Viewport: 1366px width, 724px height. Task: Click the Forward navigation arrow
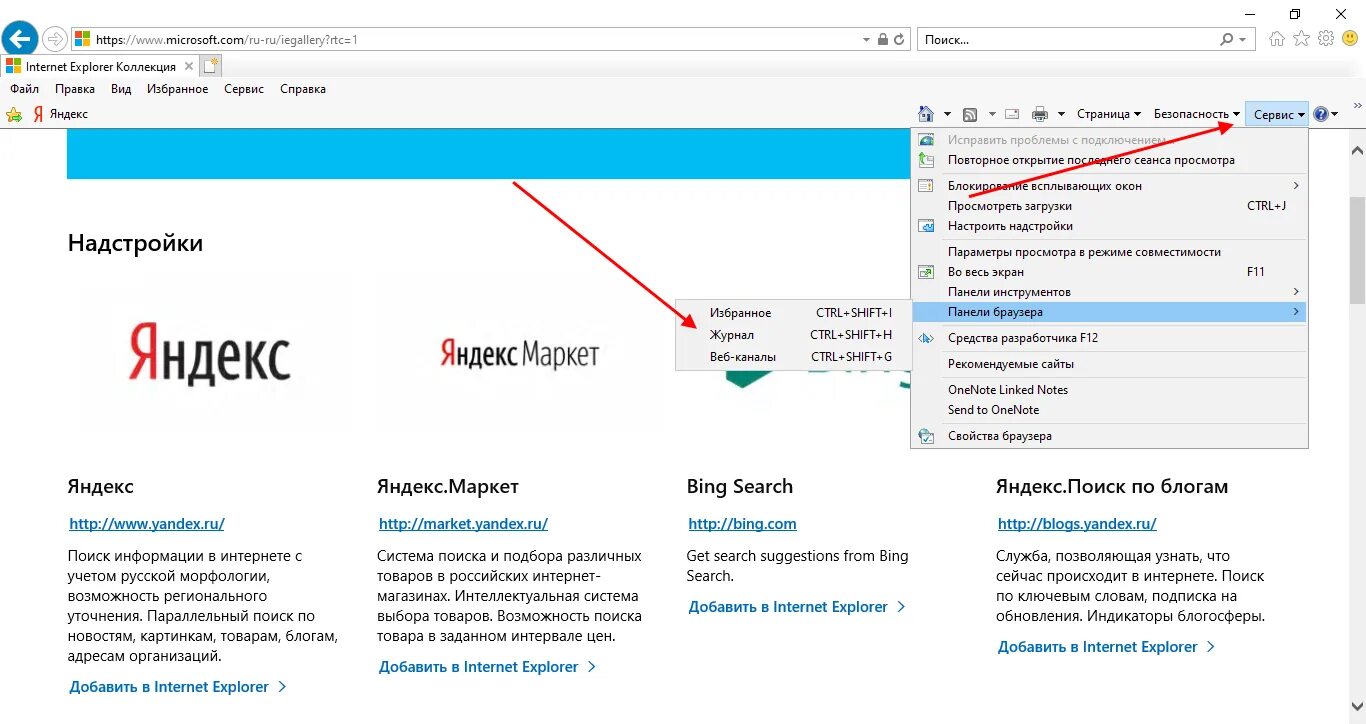(x=54, y=39)
